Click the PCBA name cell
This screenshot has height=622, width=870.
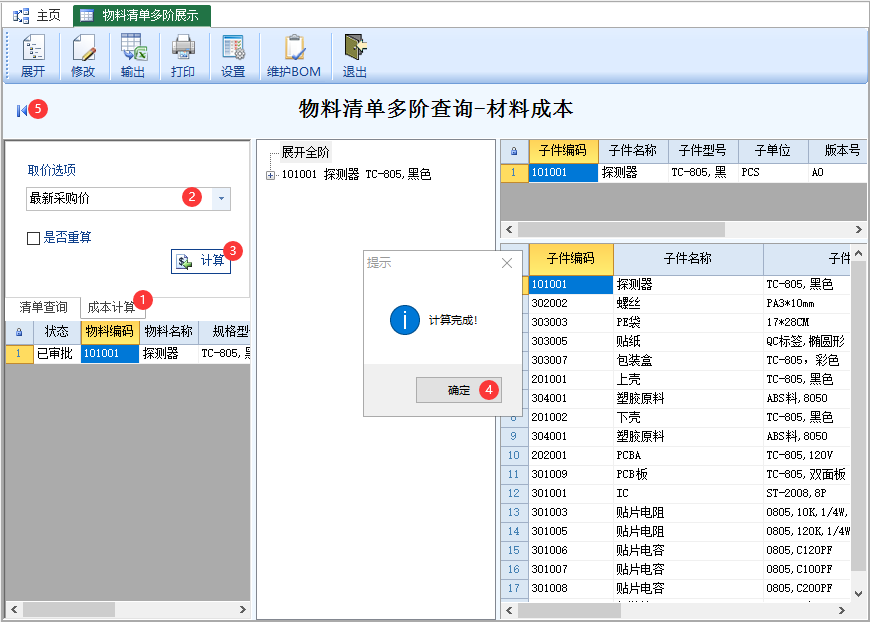(x=688, y=456)
